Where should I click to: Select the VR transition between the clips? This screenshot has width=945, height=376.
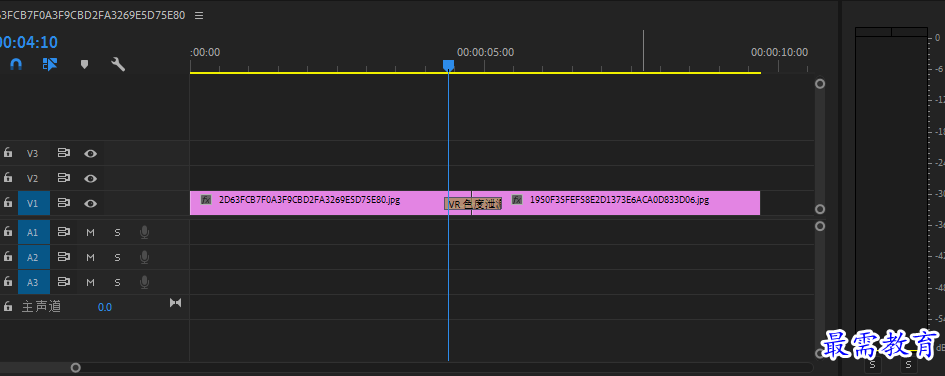[x=473, y=204]
